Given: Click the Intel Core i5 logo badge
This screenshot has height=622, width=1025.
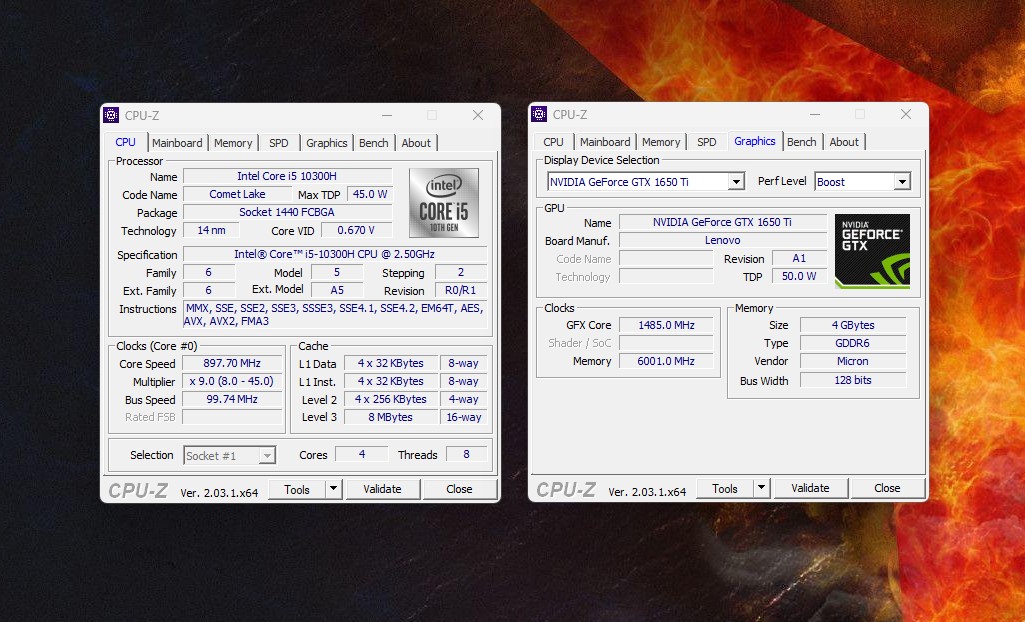Looking at the screenshot, I should [x=443, y=203].
